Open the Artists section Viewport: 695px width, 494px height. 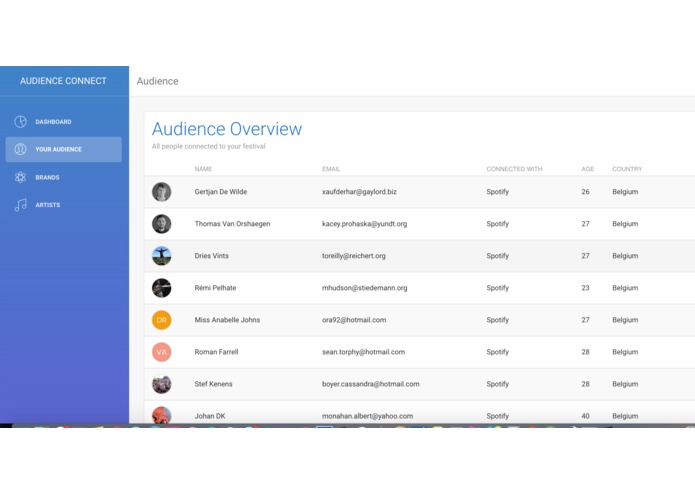coord(63,205)
